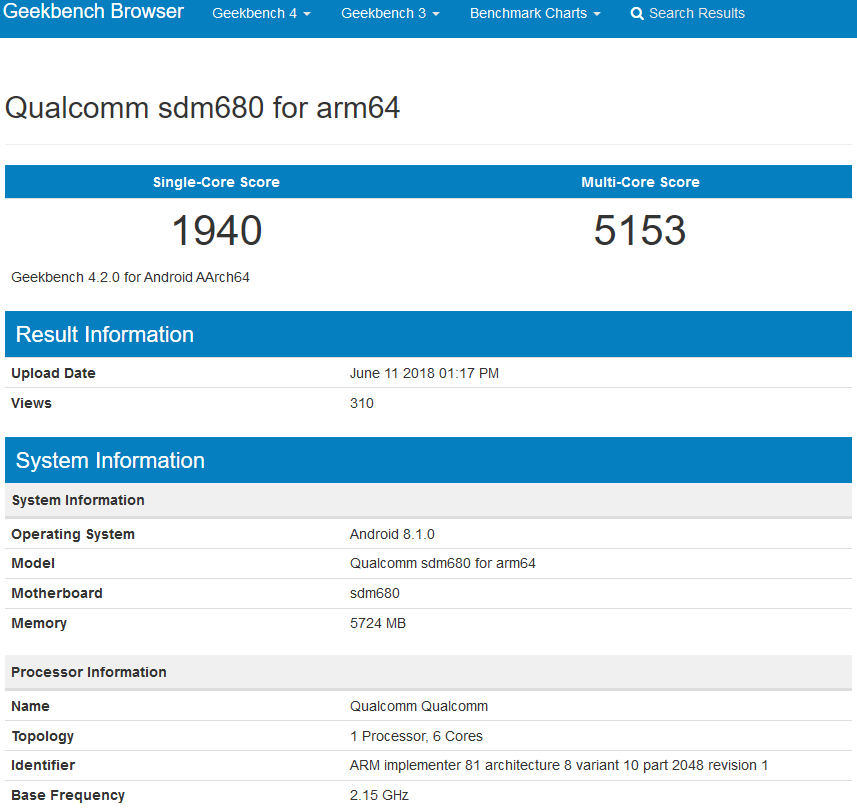
Task: Click the Upload Date label
Action: coord(54,373)
